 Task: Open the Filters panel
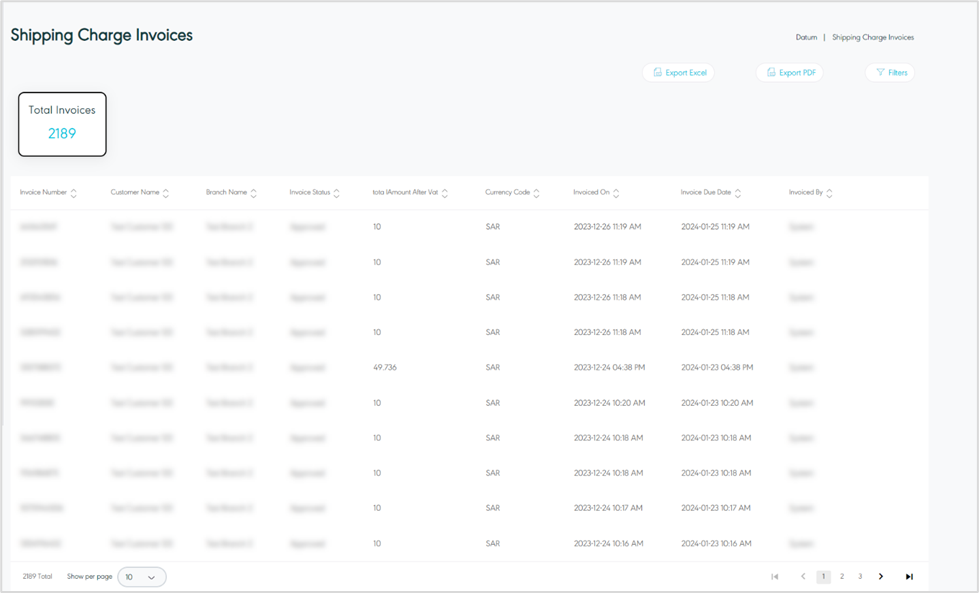(890, 73)
